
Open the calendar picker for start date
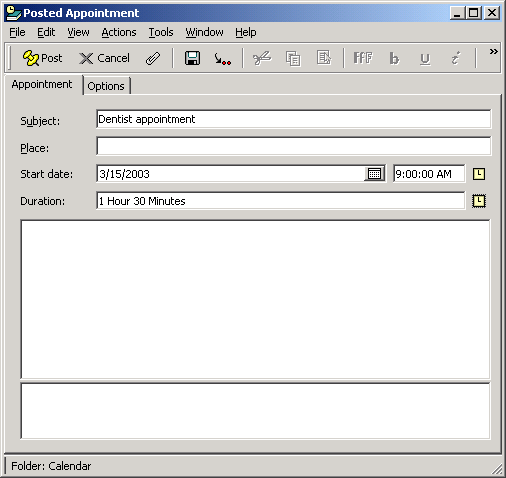(374, 174)
